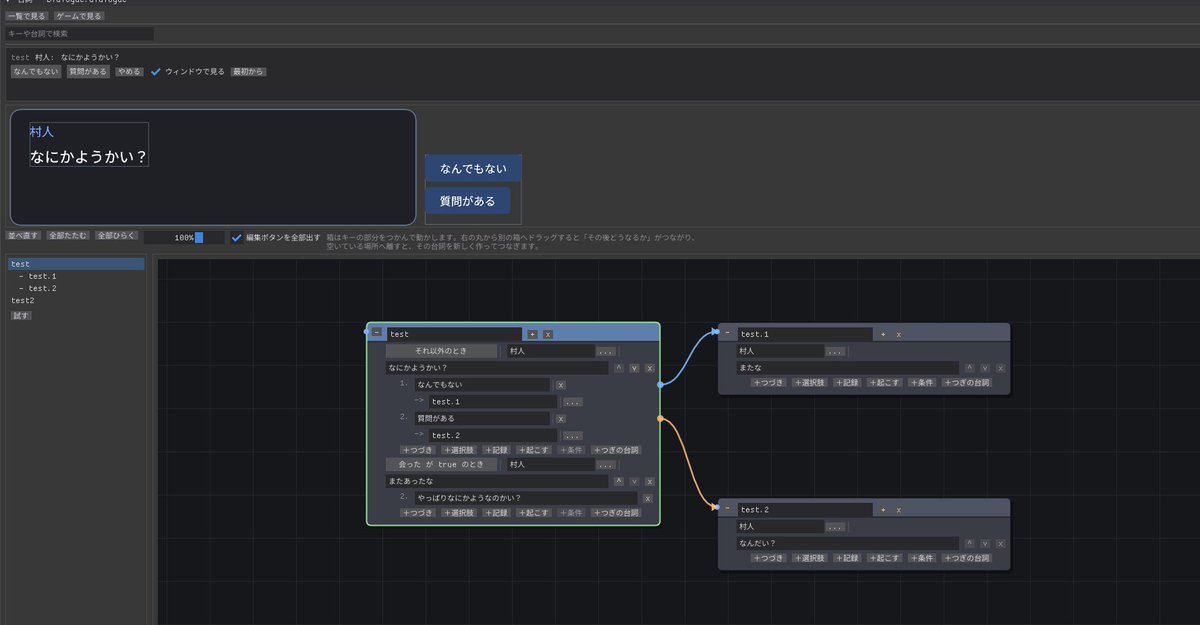Open ... picker beside test.2 target field
The image size is (1200, 625).
click(x=573, y=436)
